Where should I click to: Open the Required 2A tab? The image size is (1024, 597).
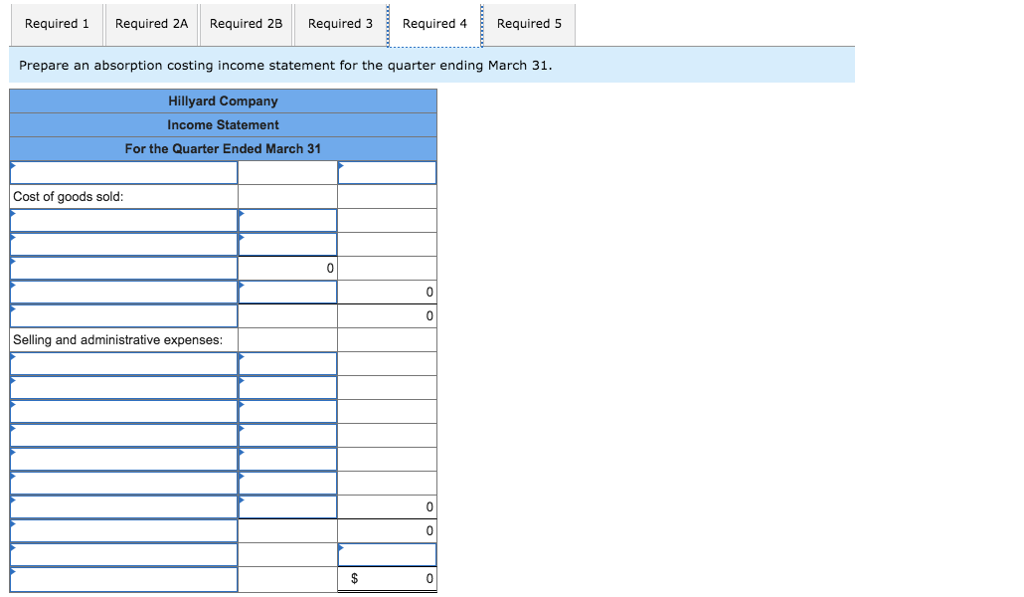click(151, 24)
